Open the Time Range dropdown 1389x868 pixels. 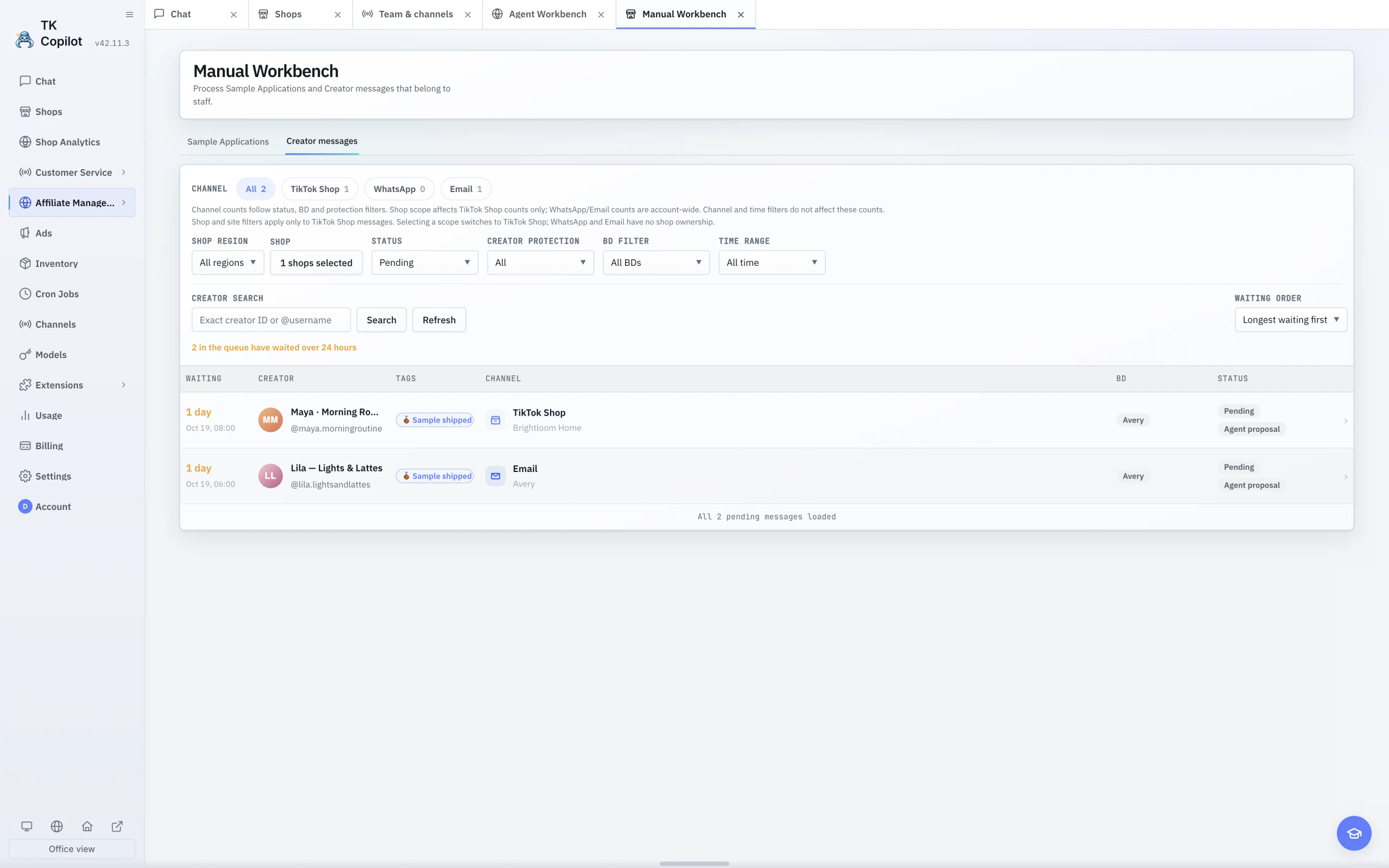point(772,263)
